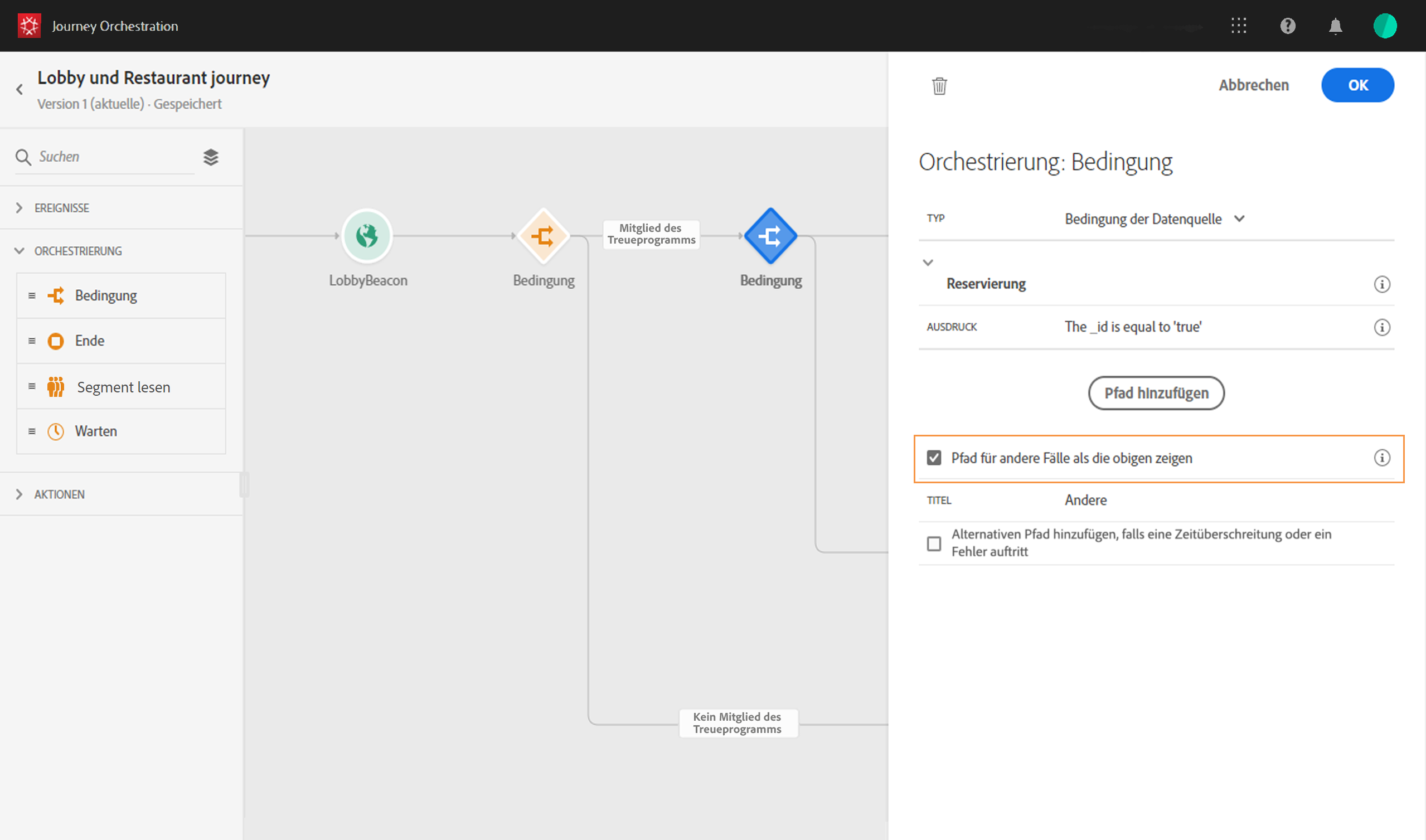
Task: Select the LobbyBeacon event node
Action: pyautogui.click(x=367, y=235)
